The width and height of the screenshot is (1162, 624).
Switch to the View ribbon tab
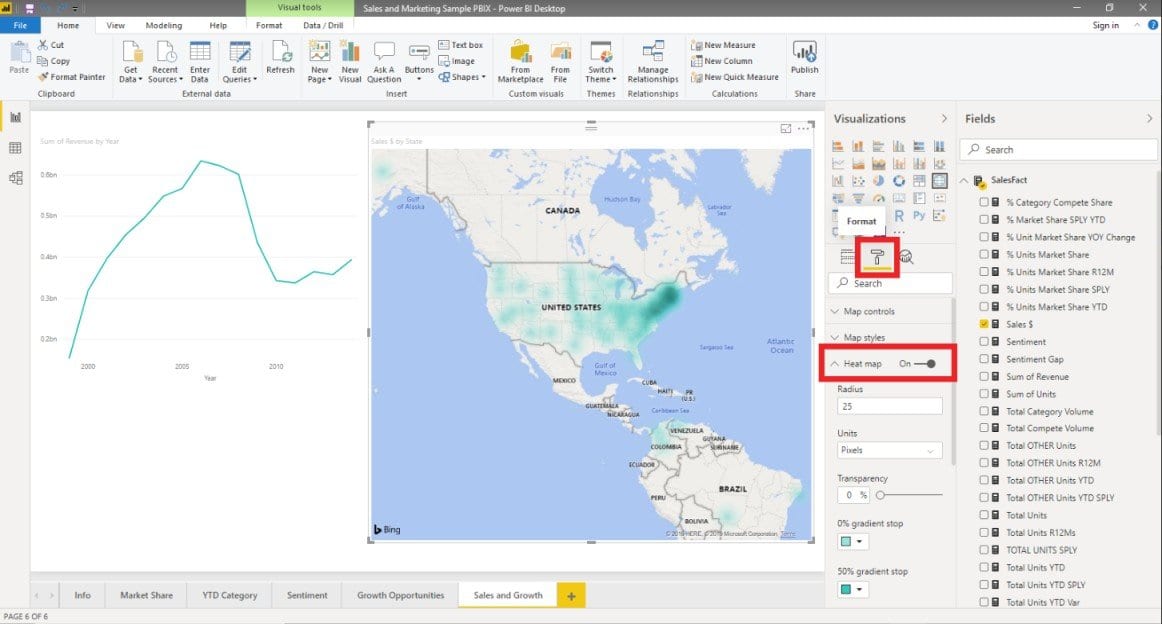tap(116, 25)
